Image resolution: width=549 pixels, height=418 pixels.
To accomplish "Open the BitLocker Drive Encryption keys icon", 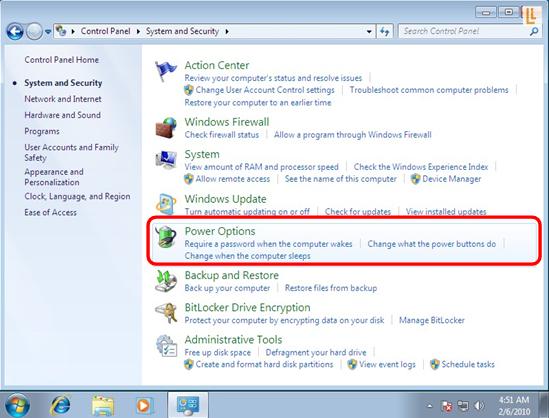I will (166, 313).
